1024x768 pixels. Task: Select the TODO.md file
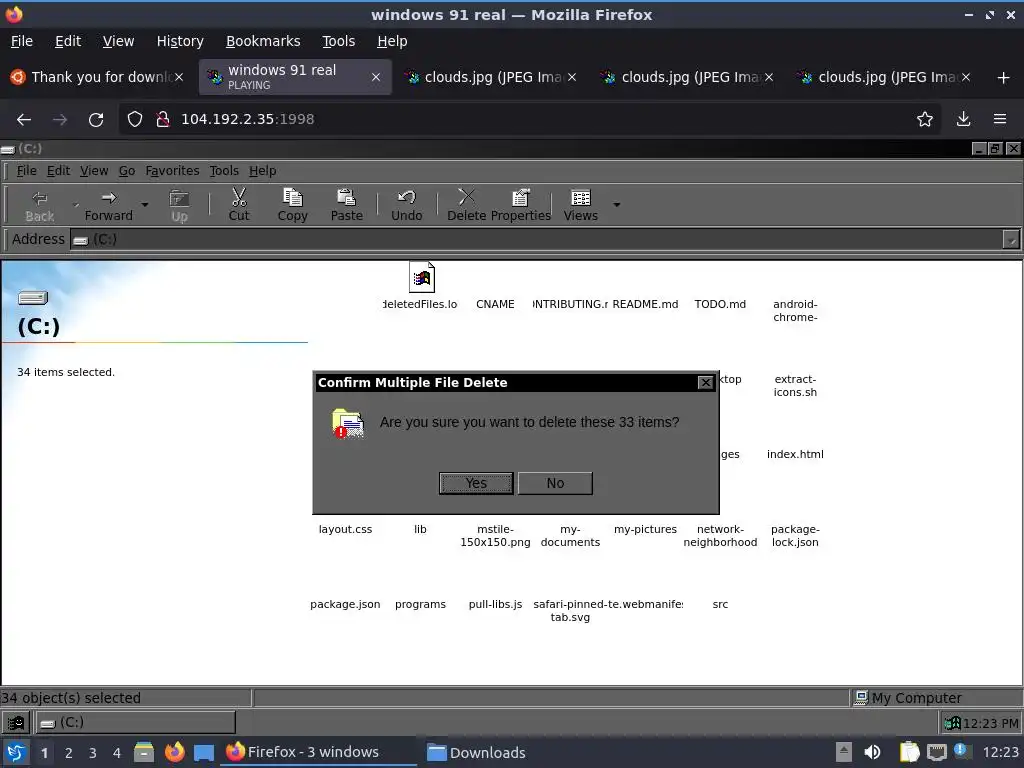tap(720, 304)
